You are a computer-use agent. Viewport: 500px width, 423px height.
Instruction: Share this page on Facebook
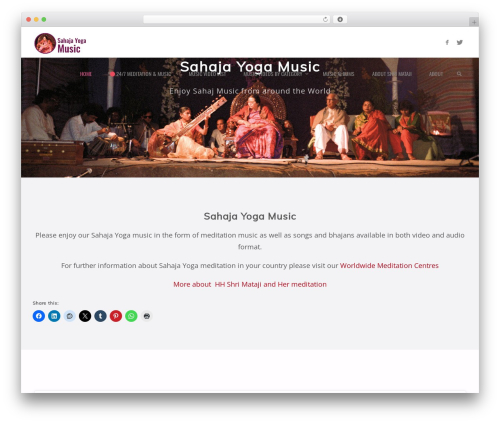coord(39,316)
